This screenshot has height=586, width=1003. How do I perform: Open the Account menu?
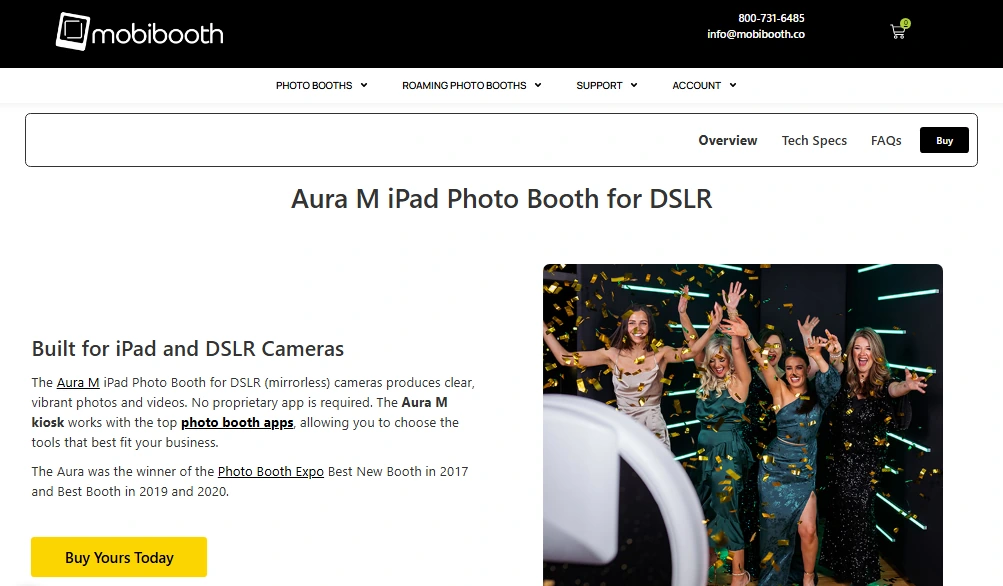pyautogui.click(x=697, y=85)
